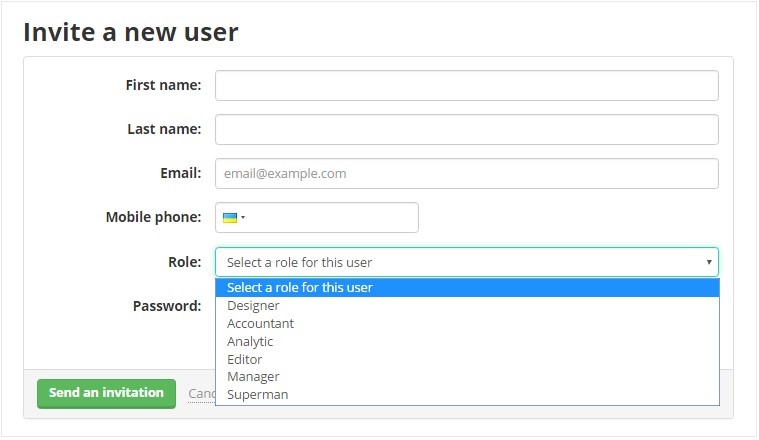
Task: Click the 'First name:' label
Action: click(x=163, y=85)
